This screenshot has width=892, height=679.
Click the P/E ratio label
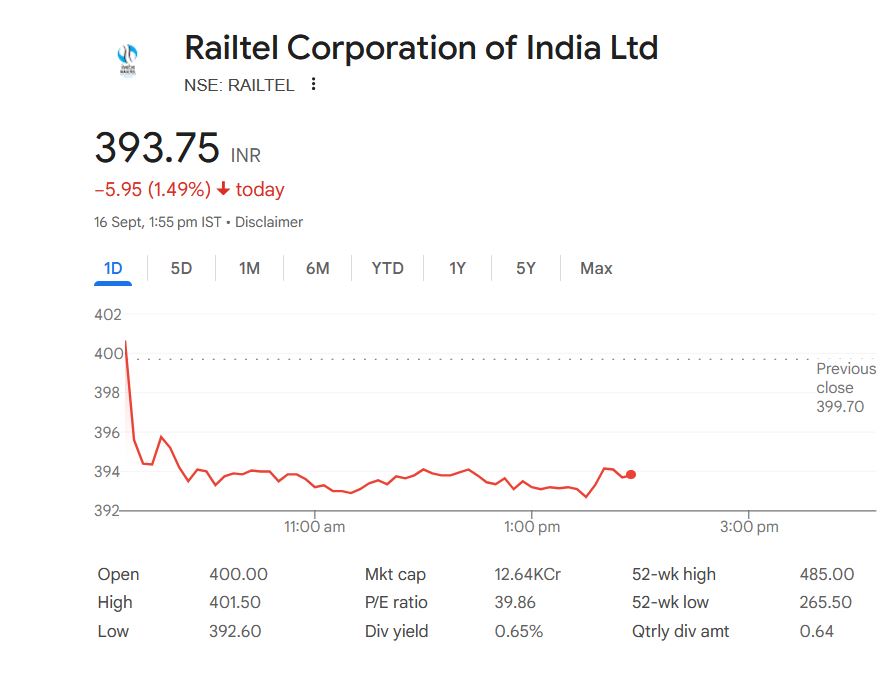coord(396,602)
